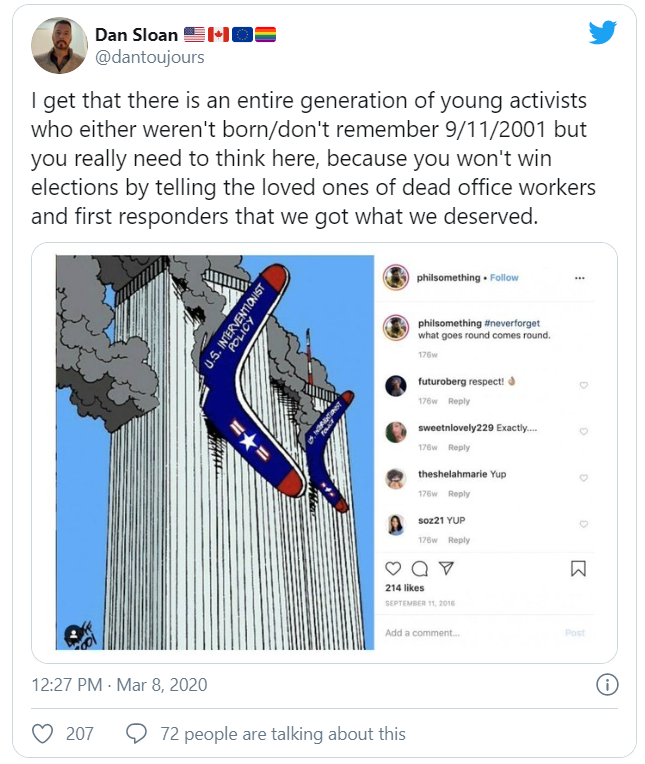Click the #neverforget hashtag
Screen dimensions: 645x764
pyautogui.click(x=515, y=323)
